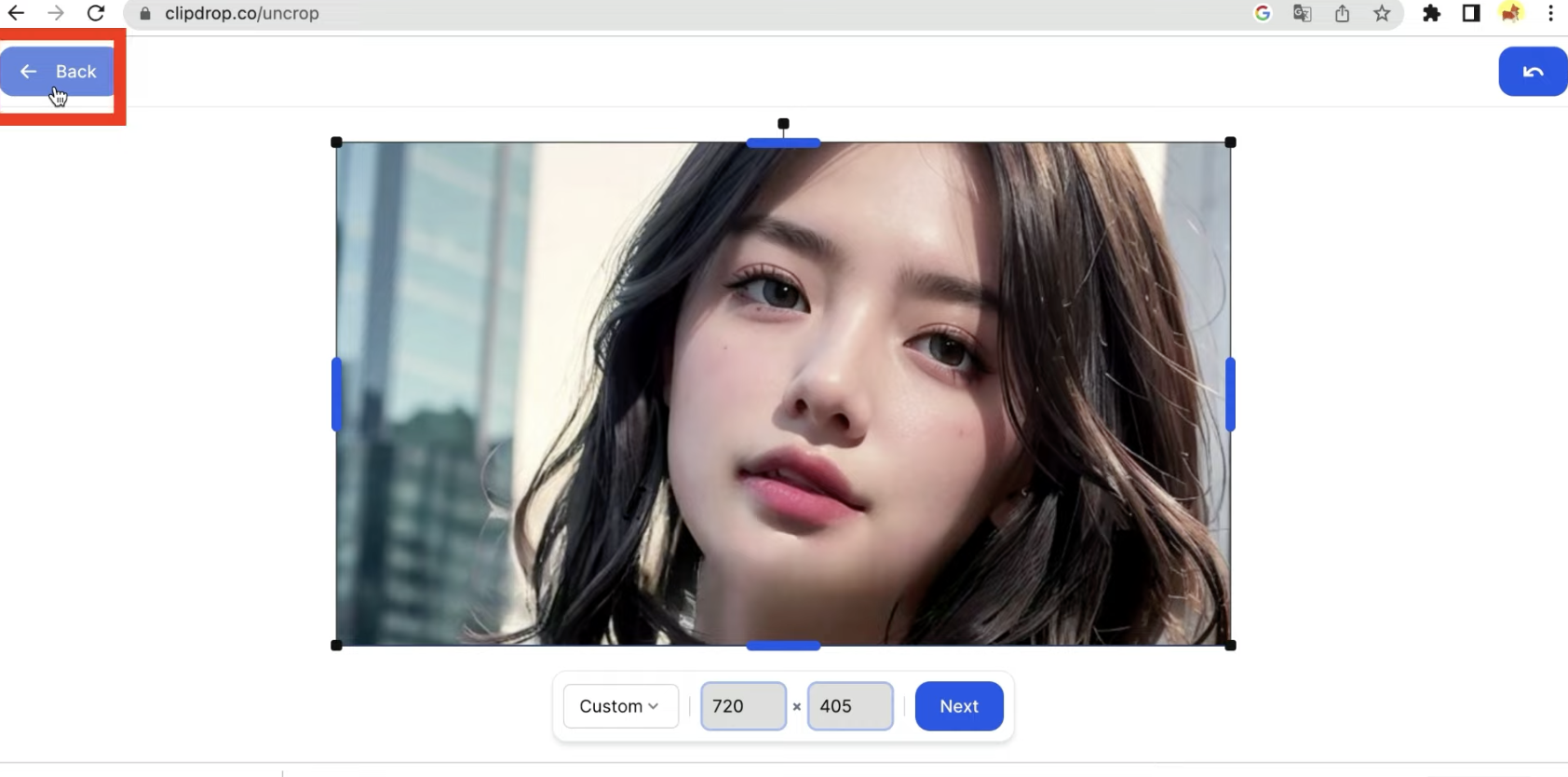Click the height field showing 405
1568x777 pixels.
(850, 706)
